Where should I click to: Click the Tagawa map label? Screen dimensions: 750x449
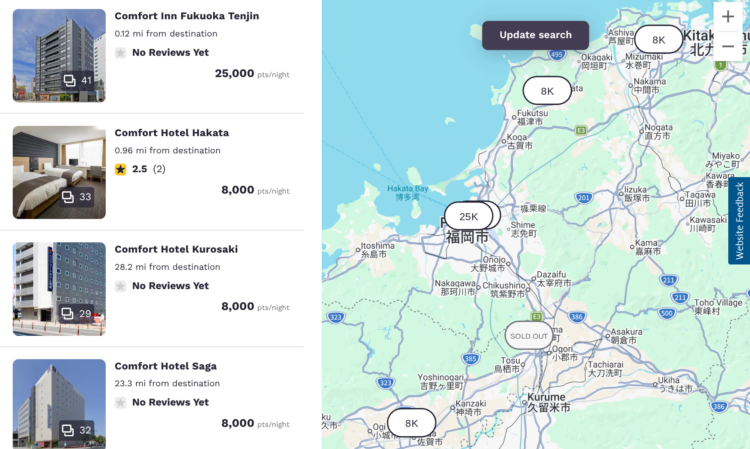[700, 199]
